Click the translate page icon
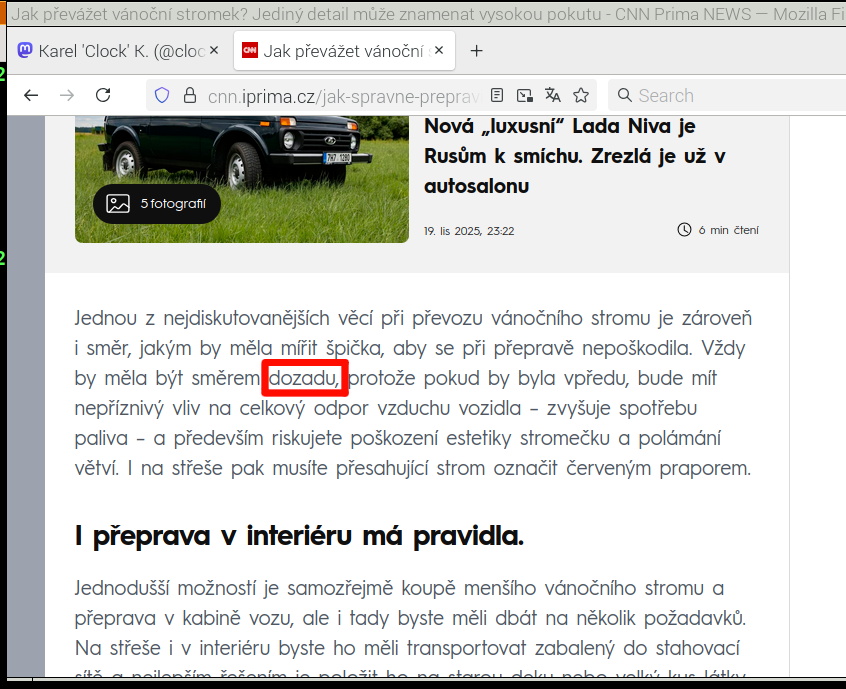The image size is (846, 689). pyautogui.click(x=553, y=95)
